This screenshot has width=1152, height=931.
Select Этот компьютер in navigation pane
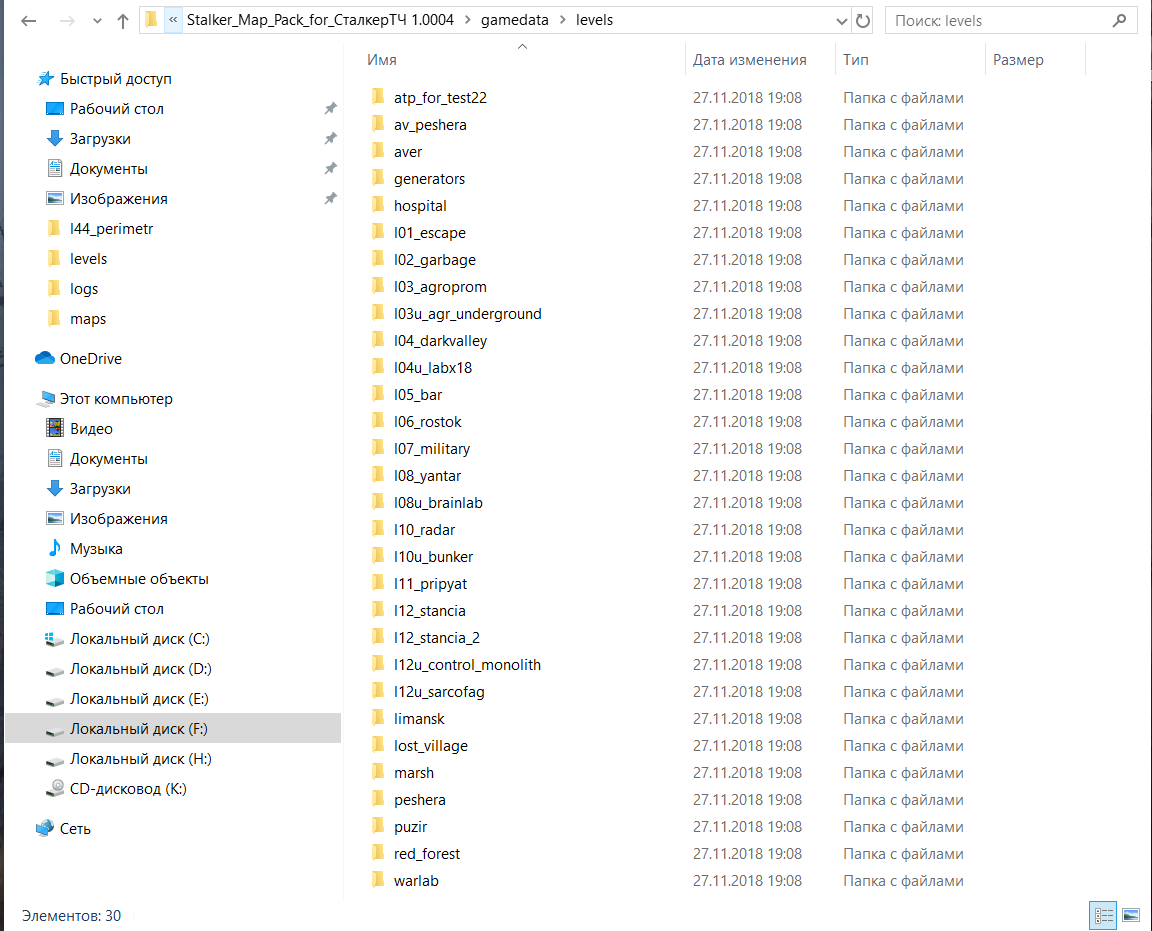tap(115, 399)
